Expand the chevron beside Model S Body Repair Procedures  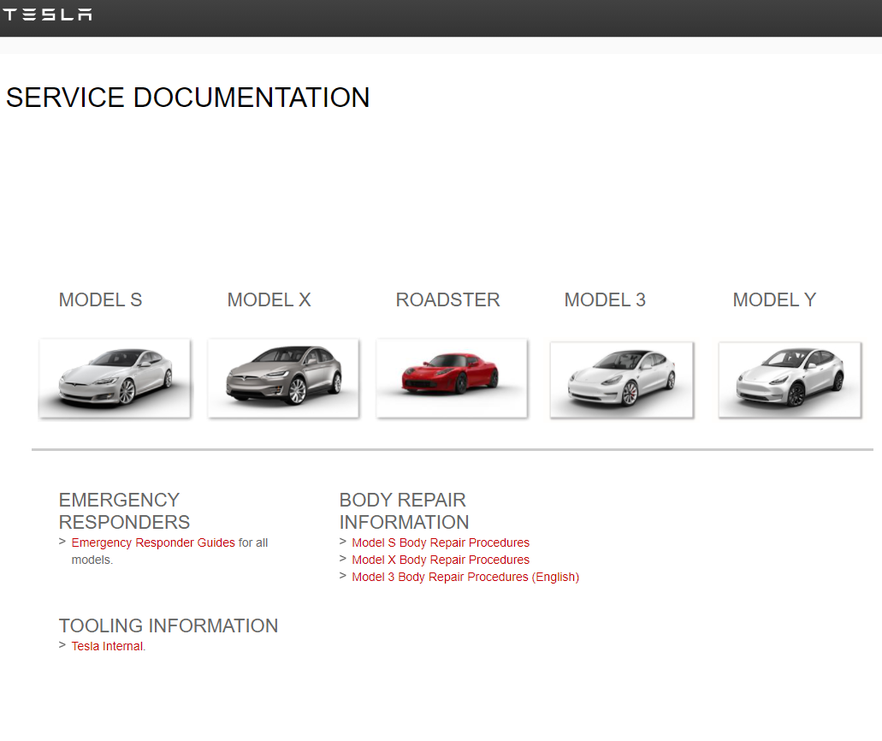343,542
